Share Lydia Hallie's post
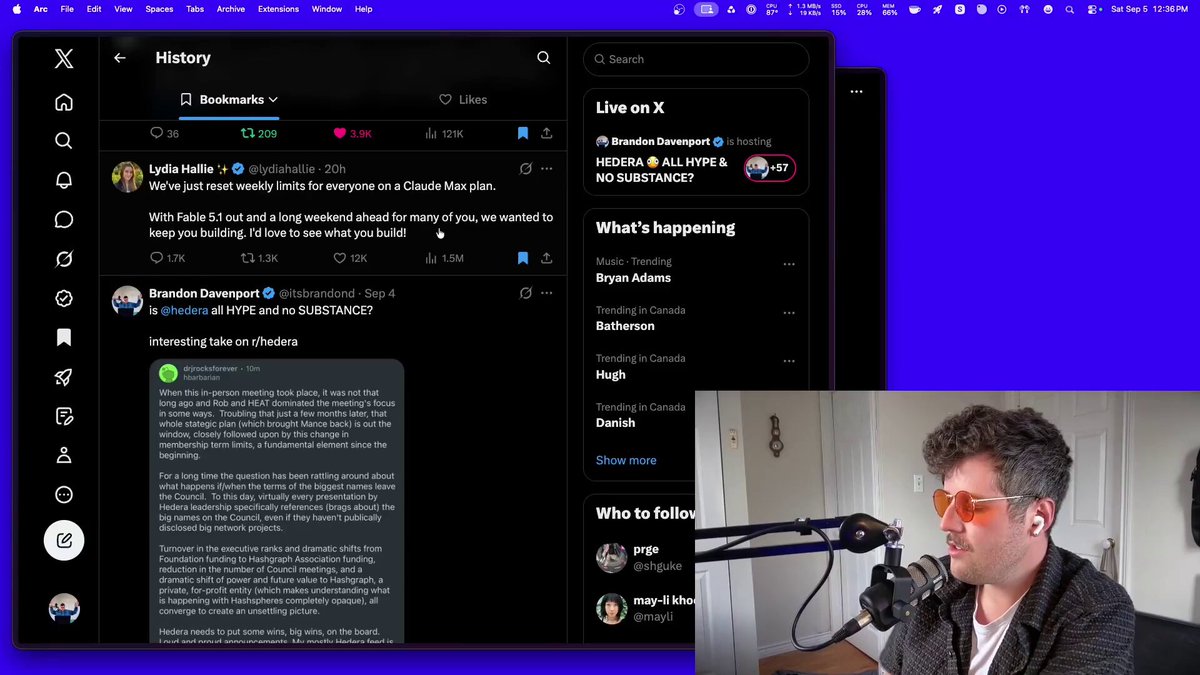This screenshot has height=675, width=1200. pyautogui.click(x=546, y=258)
